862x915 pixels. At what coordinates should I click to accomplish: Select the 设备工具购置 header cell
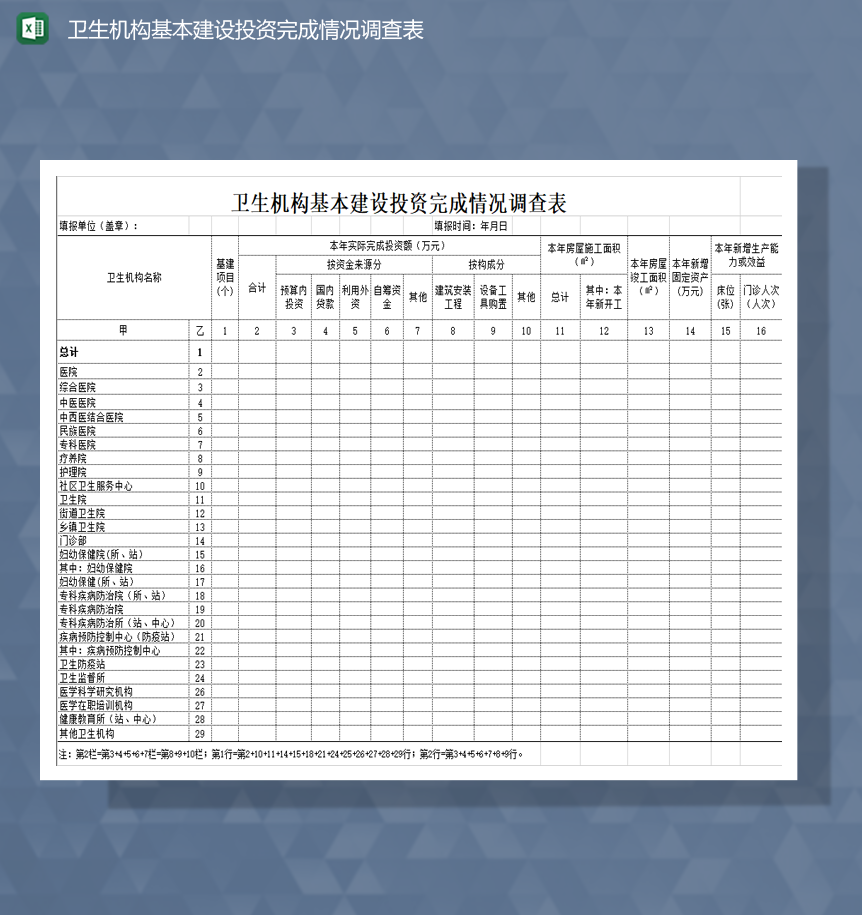[x=492, y=297]
